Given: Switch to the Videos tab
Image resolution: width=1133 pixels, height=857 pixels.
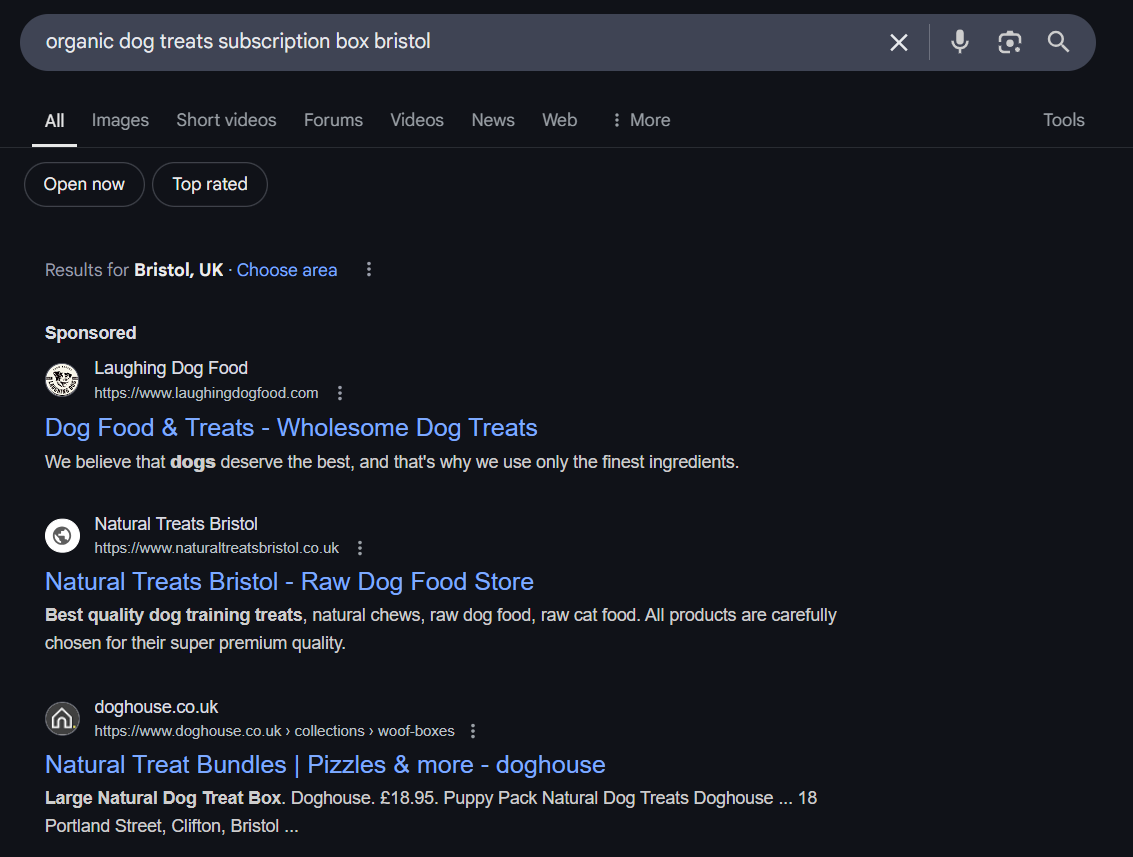Looking at the screenshot, I should coord(417,120).
